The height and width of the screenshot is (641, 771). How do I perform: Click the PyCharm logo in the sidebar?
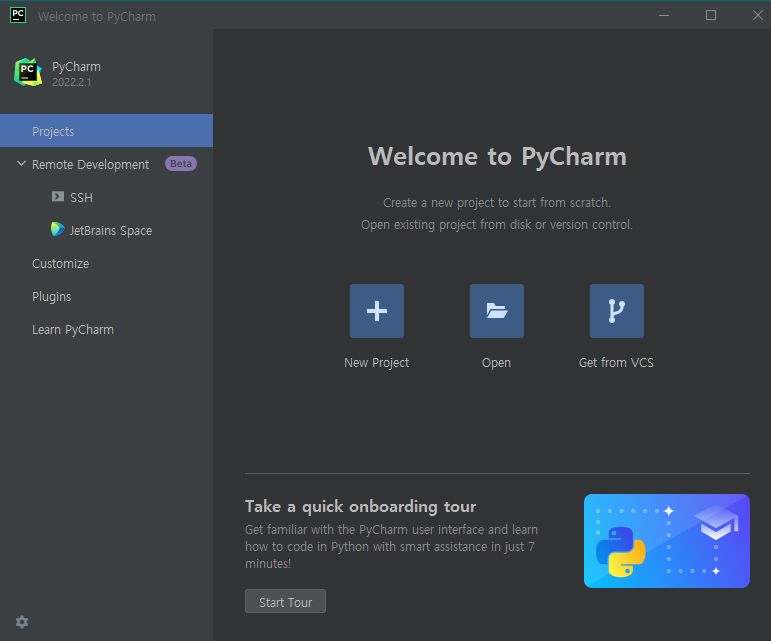28,72
